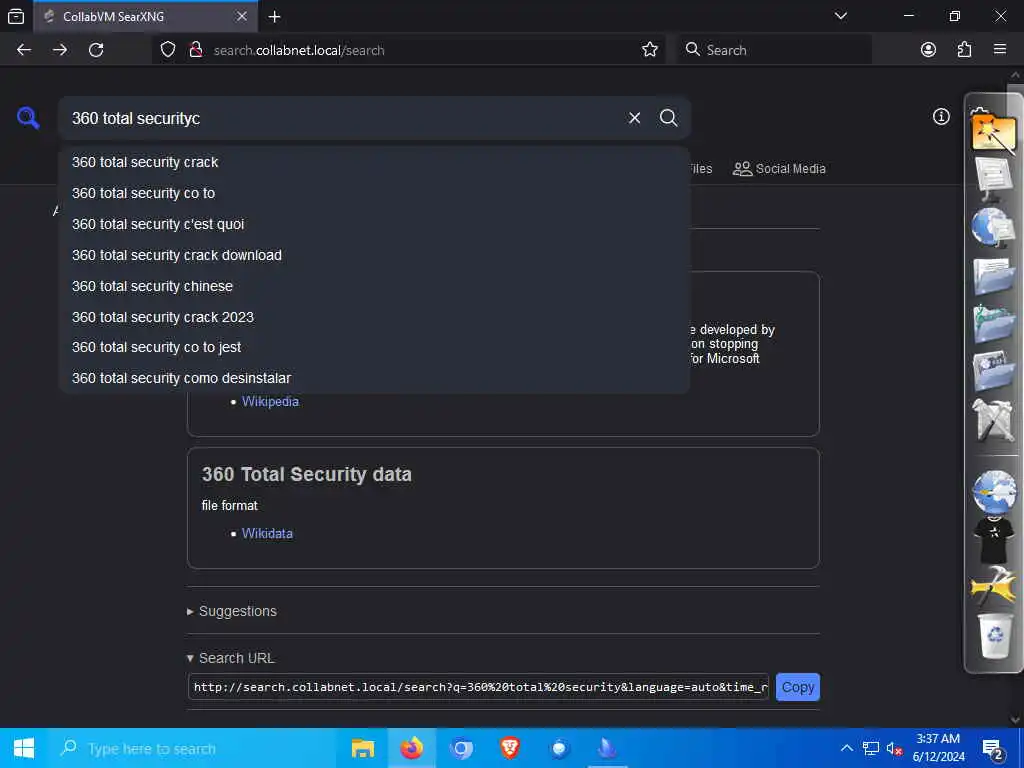
Task: Open the Firefox hamburger menu
Action: [1000, 50]
